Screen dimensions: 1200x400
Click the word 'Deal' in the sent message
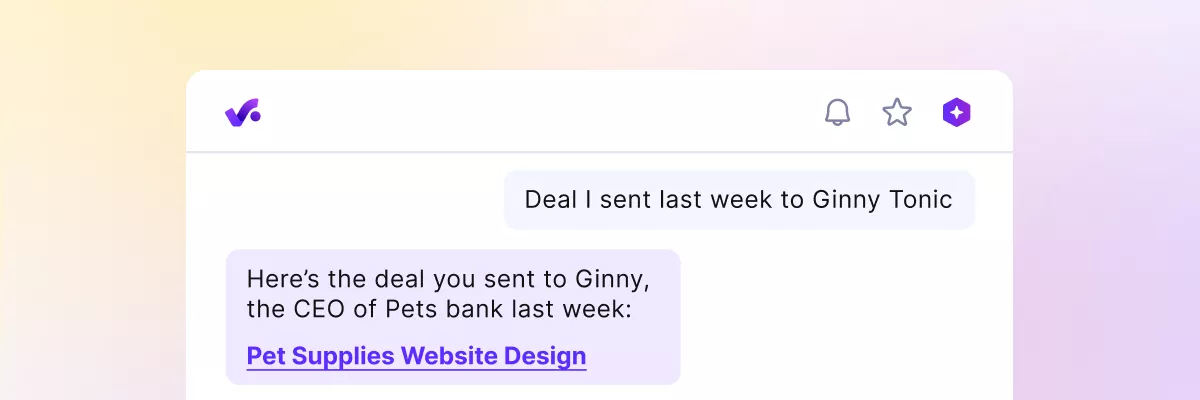tap(551, 200)
